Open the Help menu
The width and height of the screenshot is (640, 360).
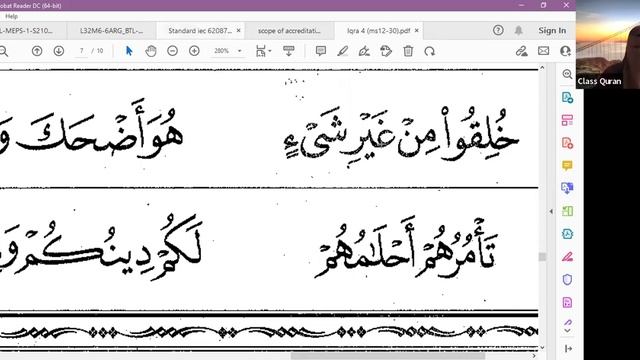point(11,16)
